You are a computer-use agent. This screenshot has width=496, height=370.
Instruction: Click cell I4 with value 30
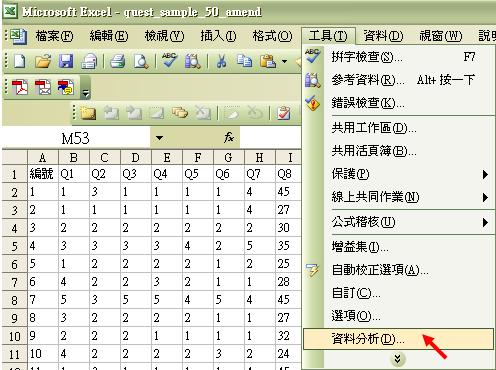pos(289,228)
